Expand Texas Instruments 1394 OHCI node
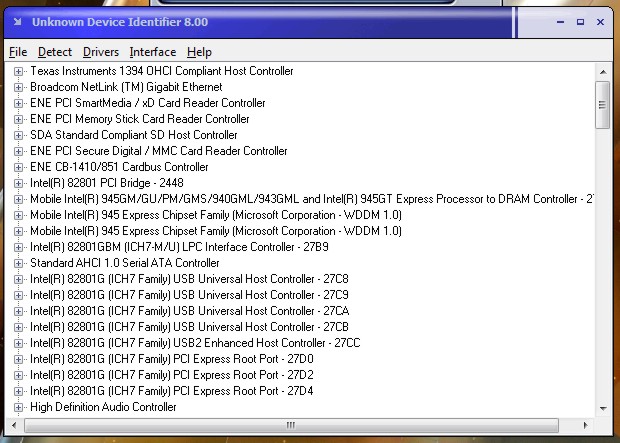The width and height of the screenshot is (620, 443). [18, 71]
